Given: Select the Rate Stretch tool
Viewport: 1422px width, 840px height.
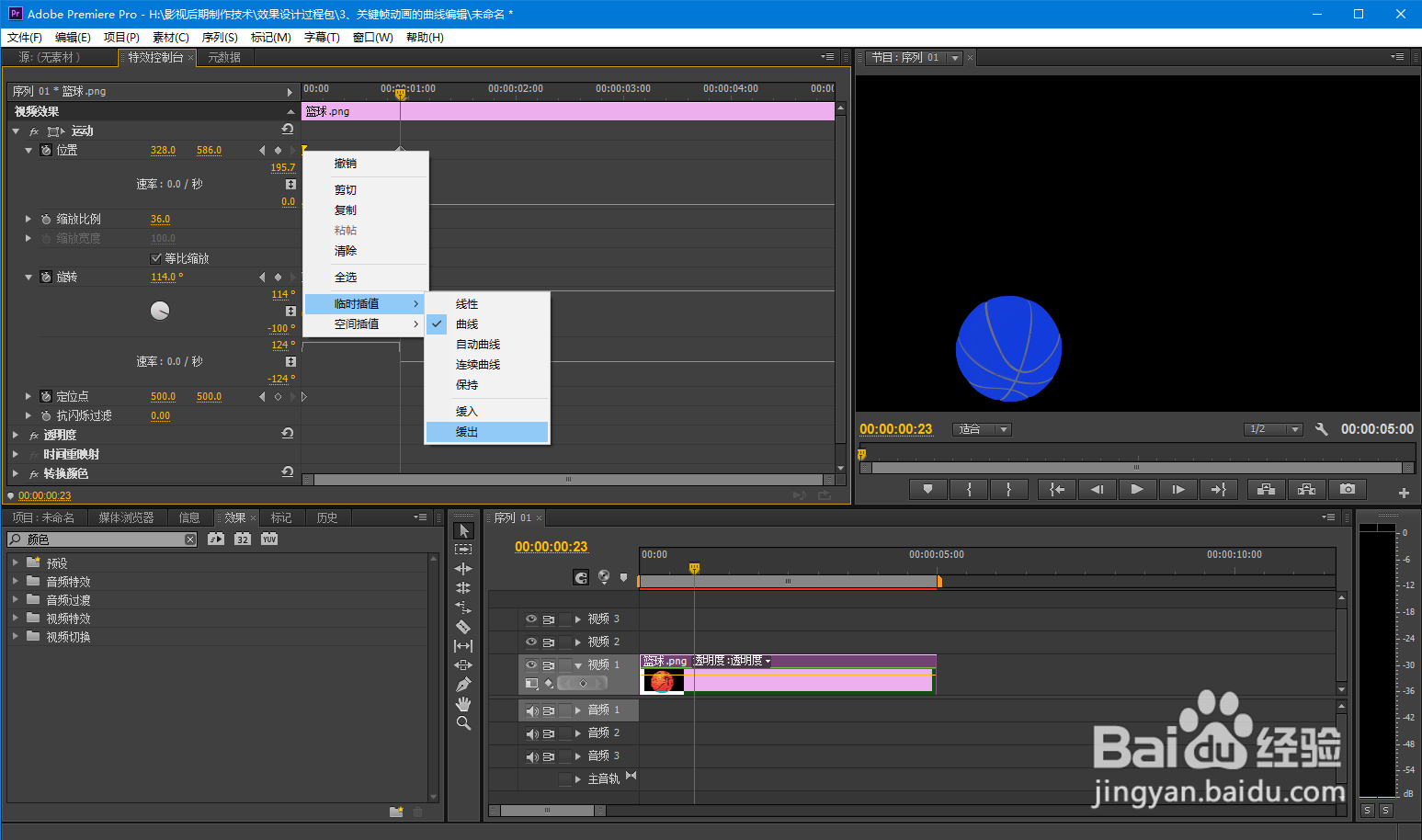Looking at the screenshot, I should pyautogui.click(x=463, y=607).
